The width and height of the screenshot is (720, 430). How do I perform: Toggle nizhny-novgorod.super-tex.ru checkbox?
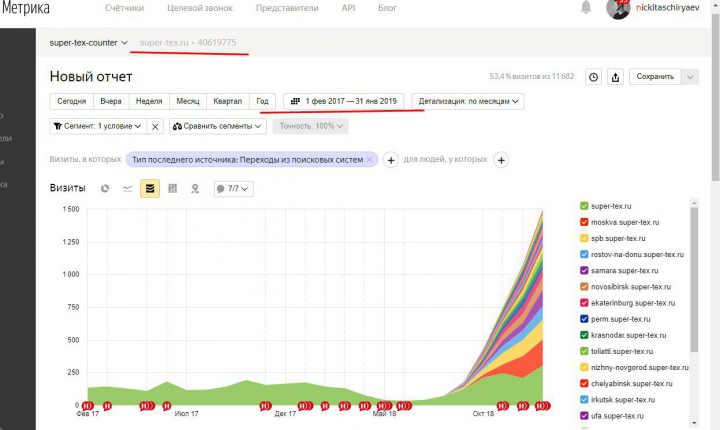pyautogui.click(x=584, y=367)
